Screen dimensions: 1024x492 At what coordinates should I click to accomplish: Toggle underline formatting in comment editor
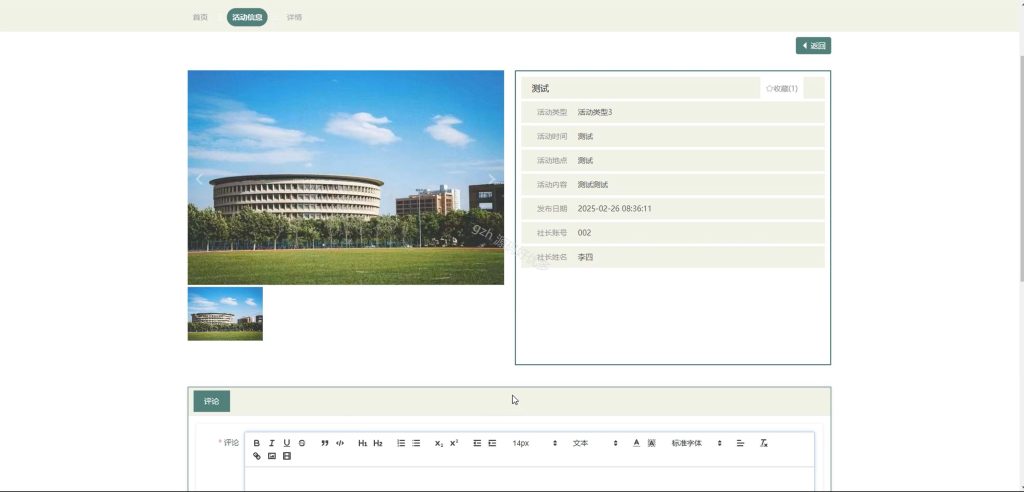pyautogui.click(x=287, y=443)
